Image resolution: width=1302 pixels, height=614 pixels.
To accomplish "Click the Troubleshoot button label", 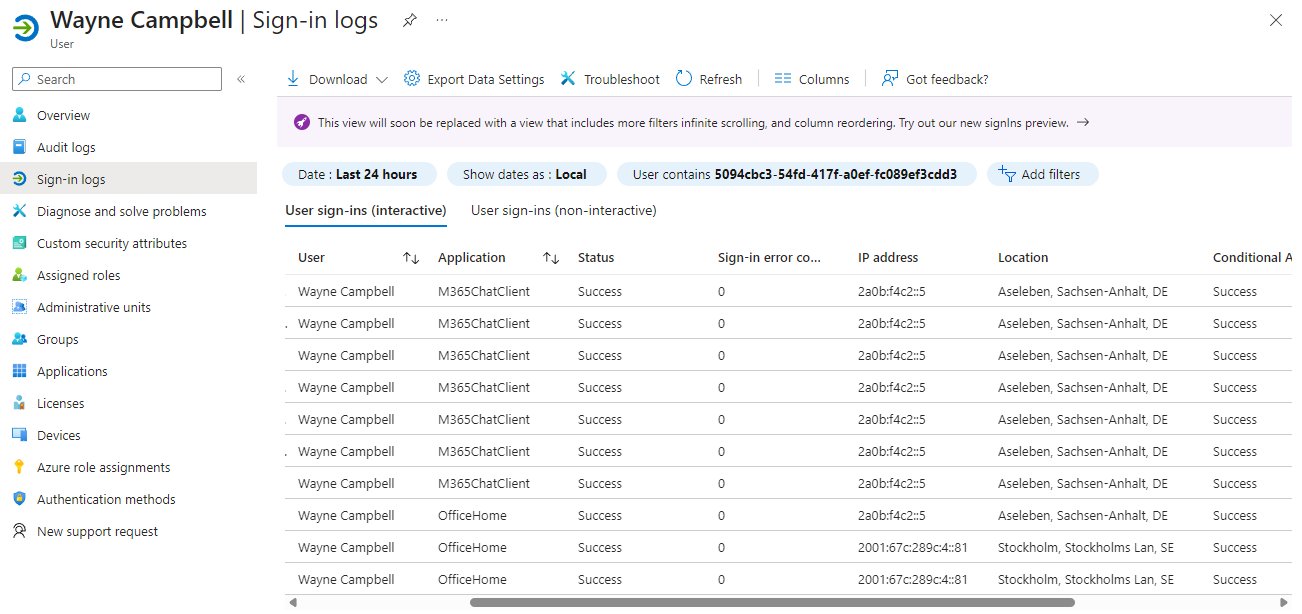I will point(622,79).
